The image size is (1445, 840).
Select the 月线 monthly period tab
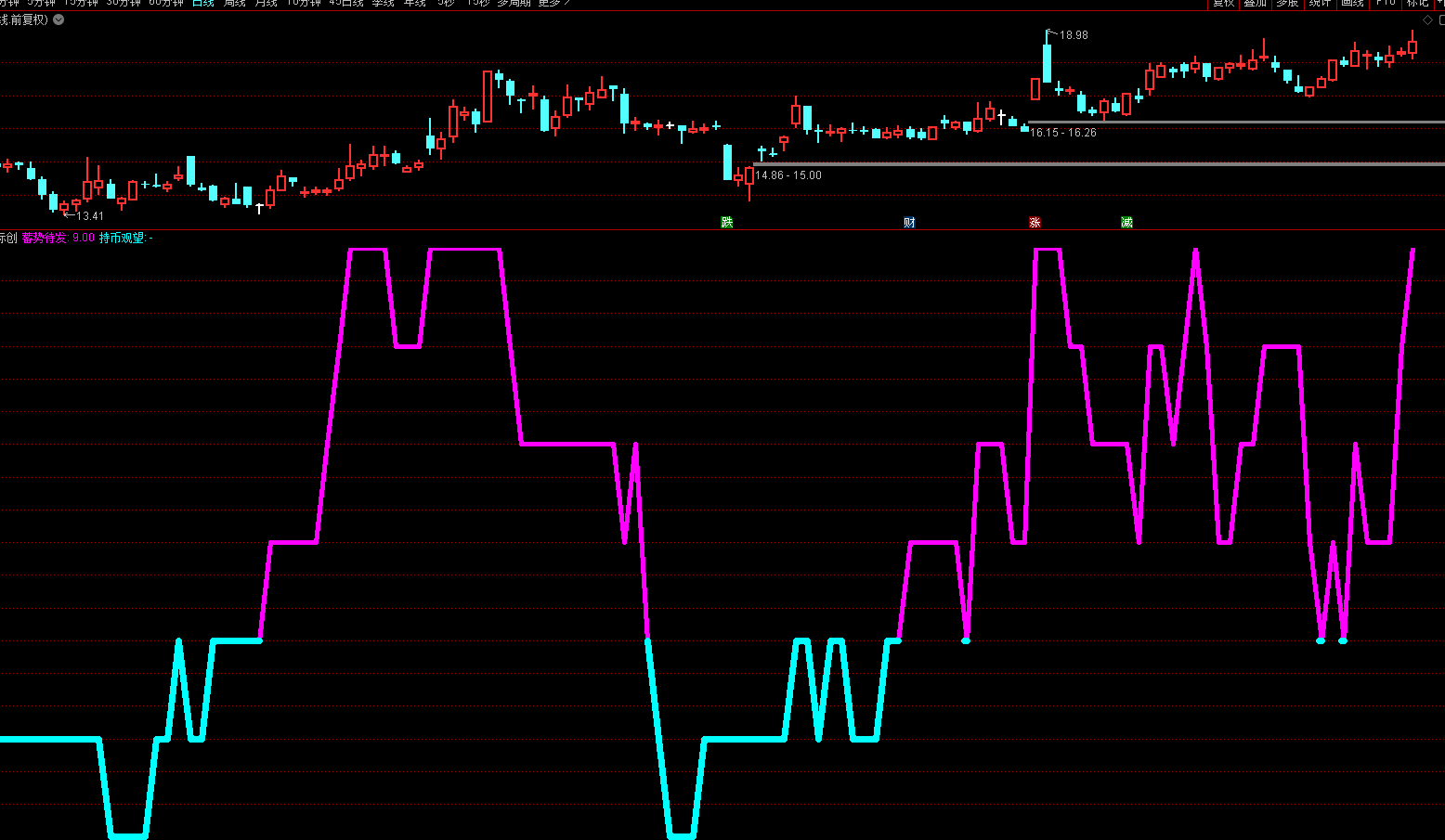(x=267, y=3)
